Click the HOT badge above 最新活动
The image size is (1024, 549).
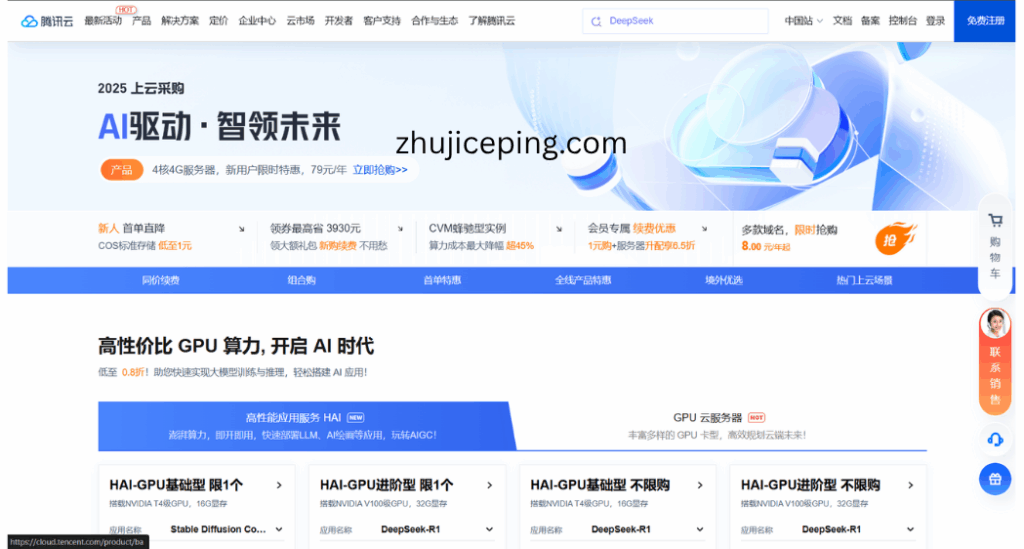coord(125,10)
